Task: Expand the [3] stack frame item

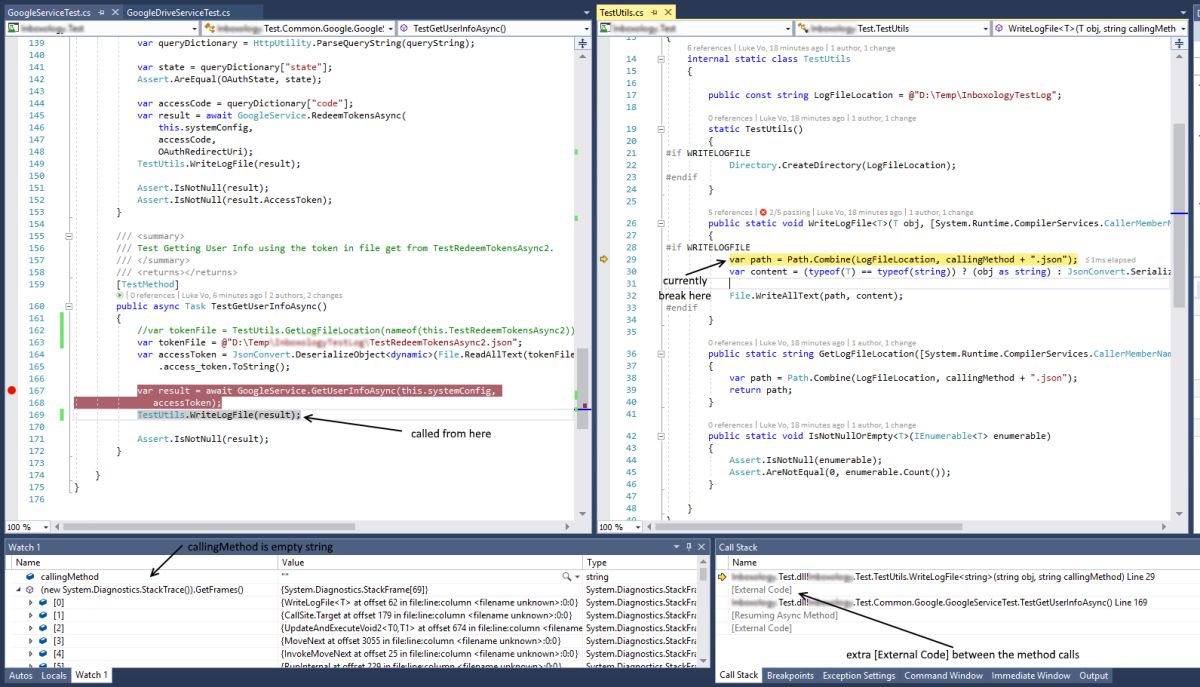Action: 31,641
